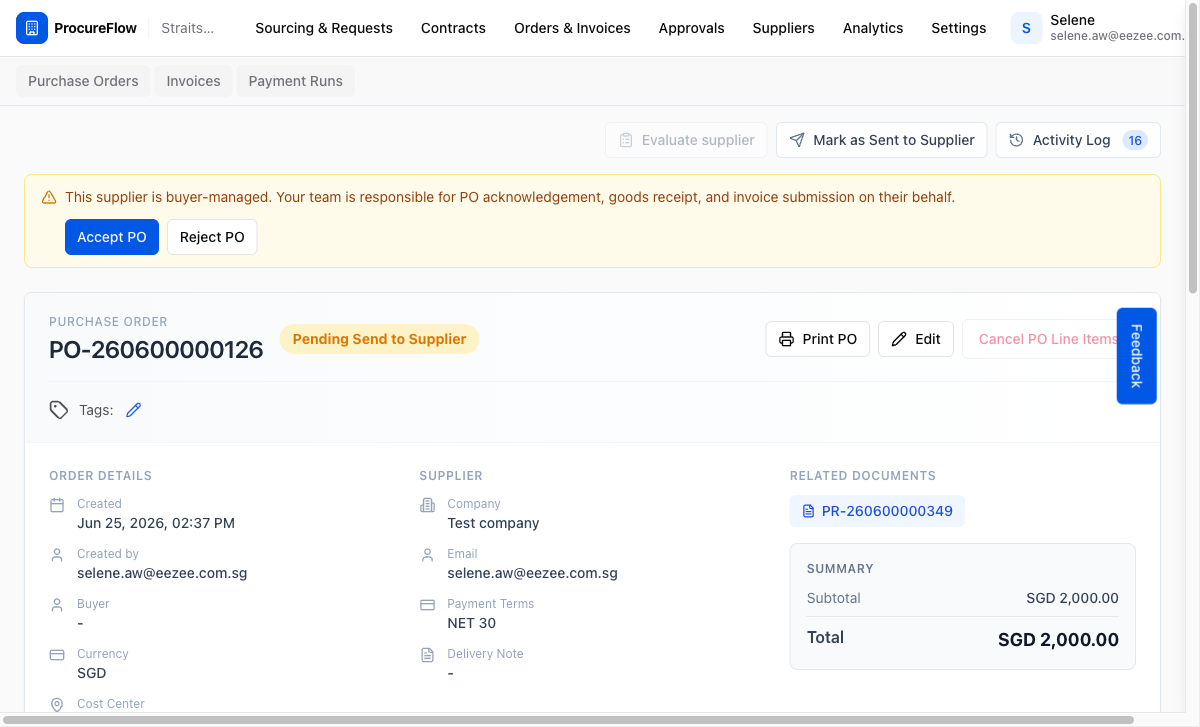
Task: Open the PR-260600000349 related document
Action: pos(877,511)
